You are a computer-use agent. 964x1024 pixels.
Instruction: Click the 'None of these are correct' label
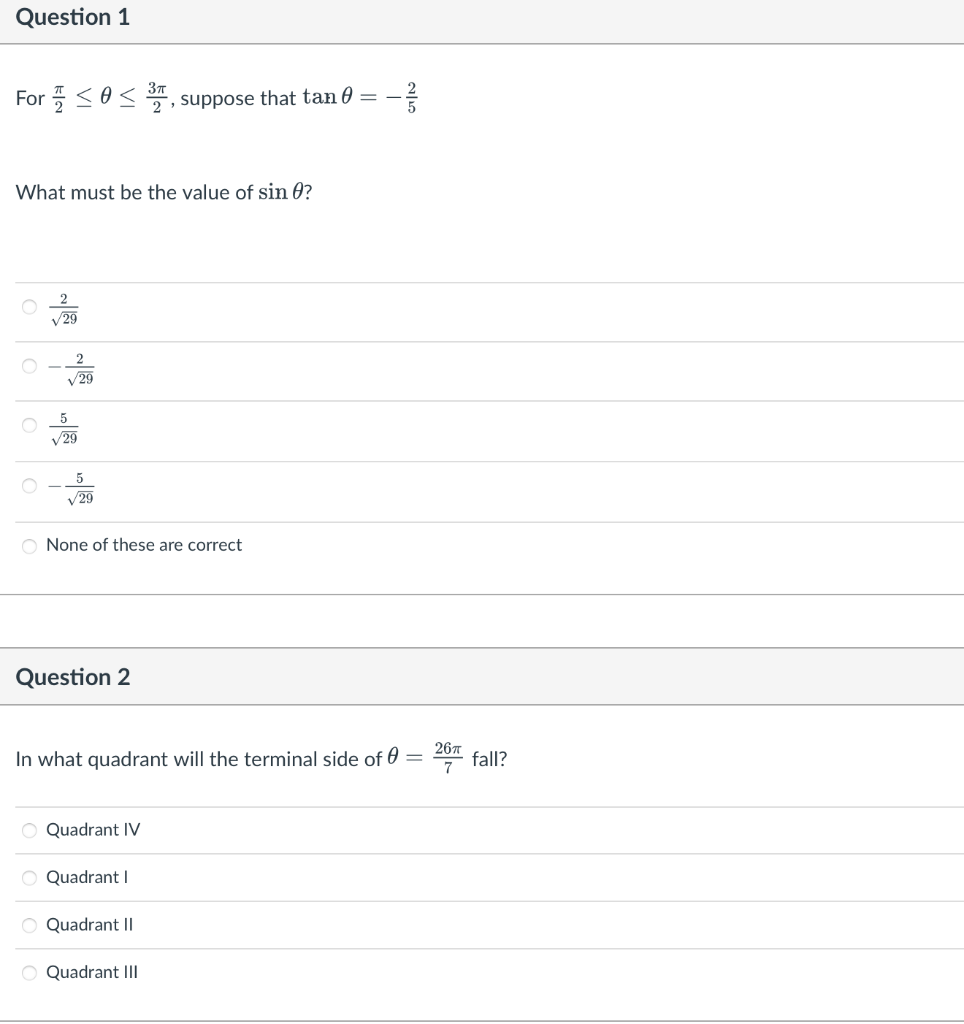click(144, 545)
